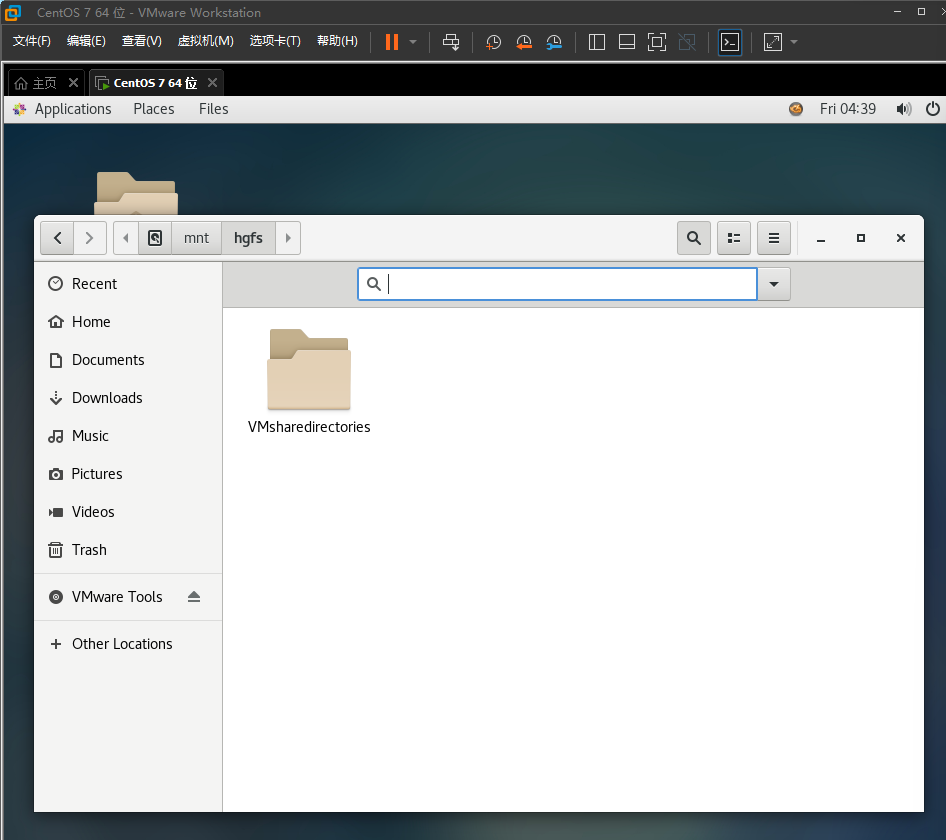This screenshot has height=840, width=946.
Task: Open Downloads in the sidebar
Action: pyautogui.click(x=128, y=398)
